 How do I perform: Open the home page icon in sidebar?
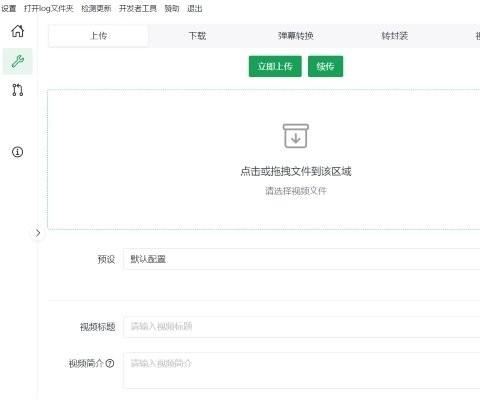coord(18,31)
